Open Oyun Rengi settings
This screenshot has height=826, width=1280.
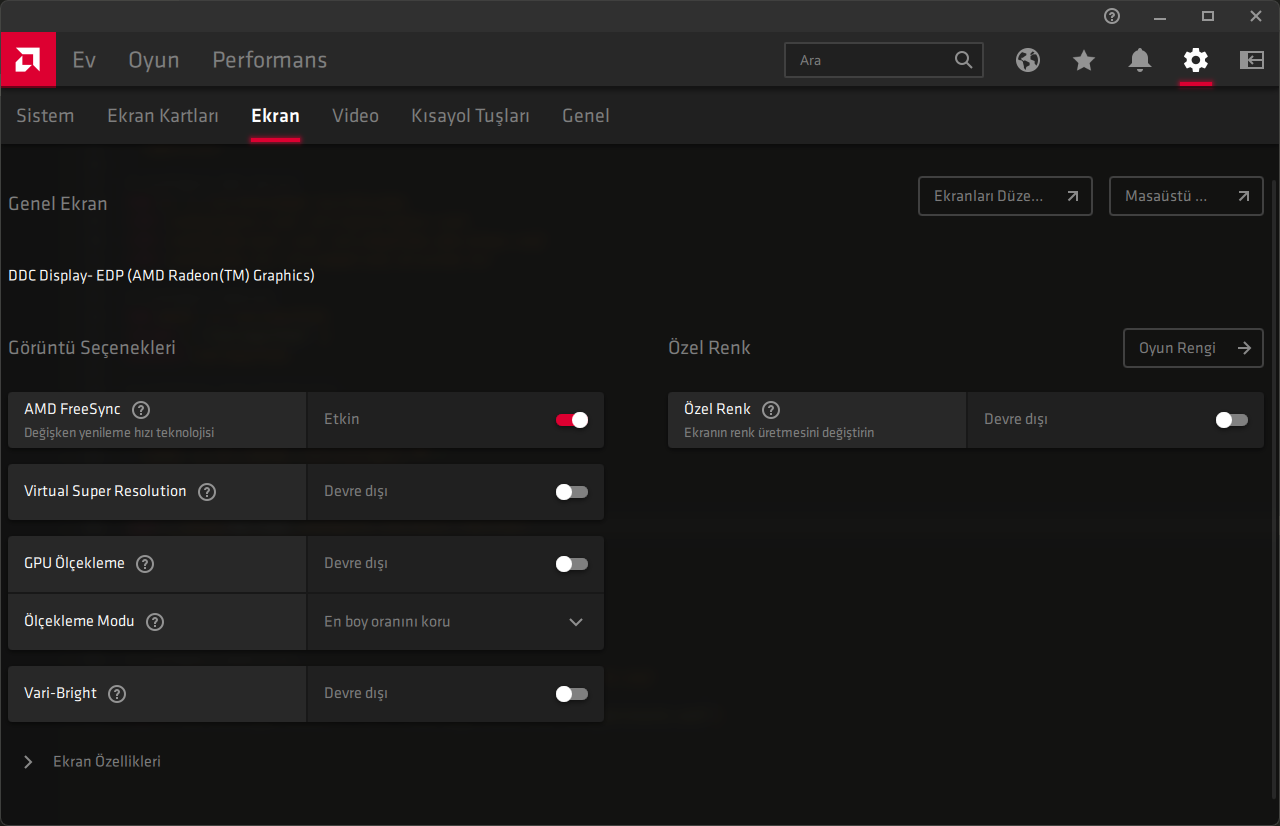(1193, 348)
